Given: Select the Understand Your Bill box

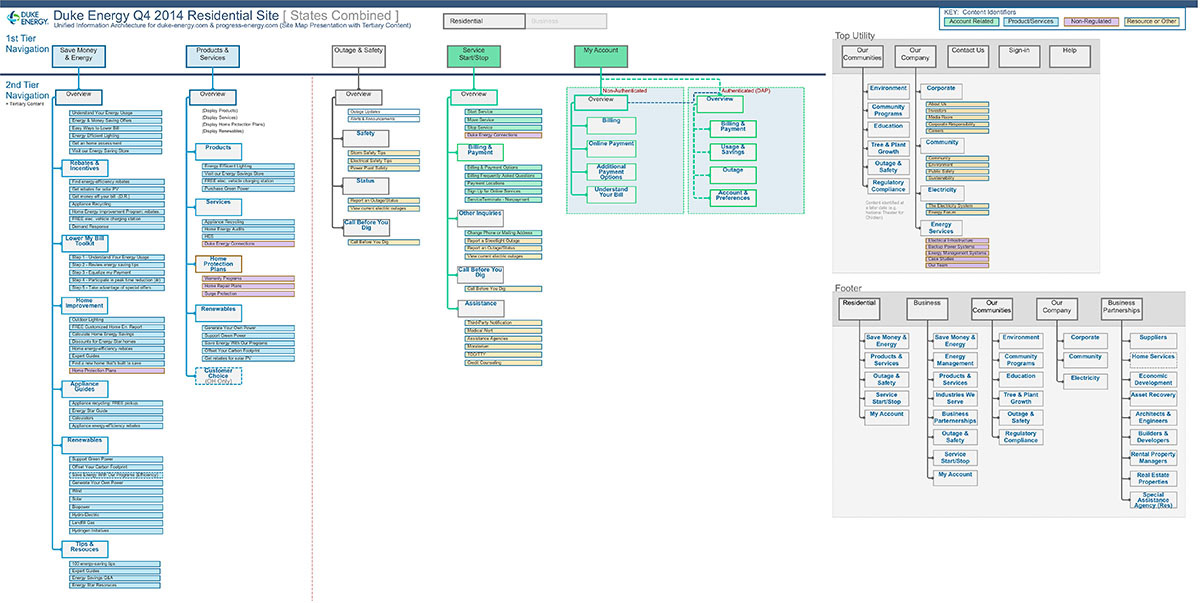Looking at the screenshot, I should pyautogui.click(x=611, y=194).
